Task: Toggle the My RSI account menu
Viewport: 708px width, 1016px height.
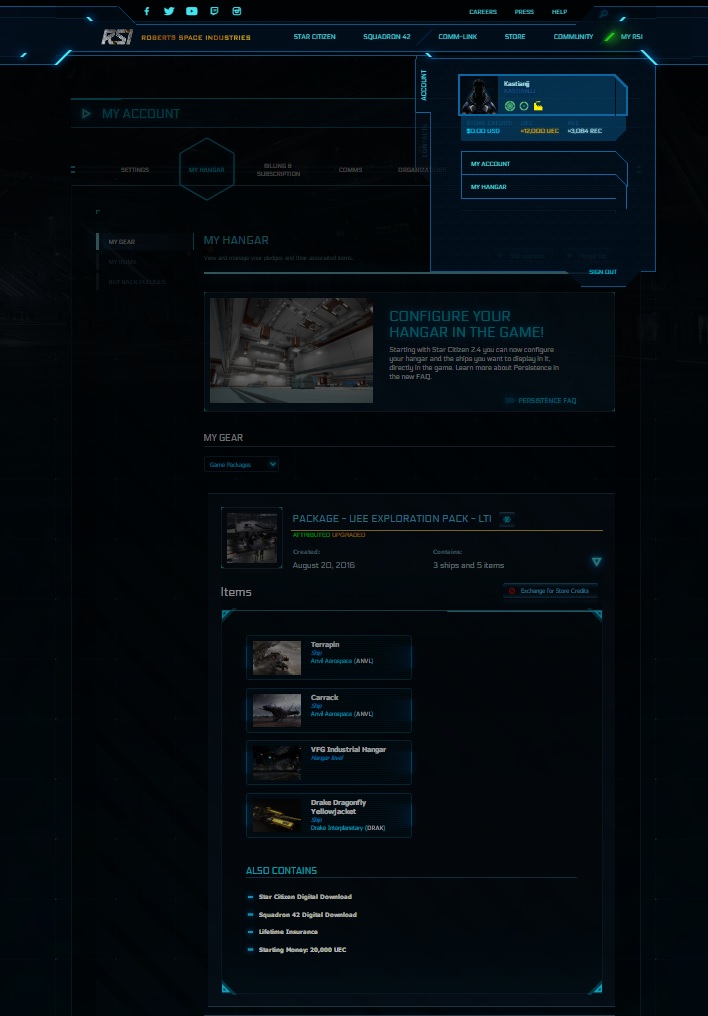Action: (631, 37)
